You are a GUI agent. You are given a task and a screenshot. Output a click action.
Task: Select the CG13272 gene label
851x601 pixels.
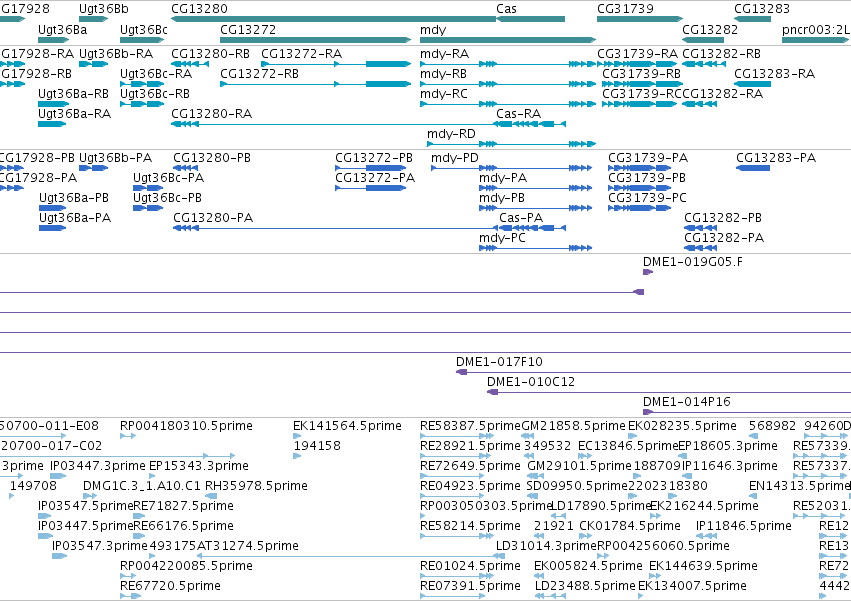248,29
